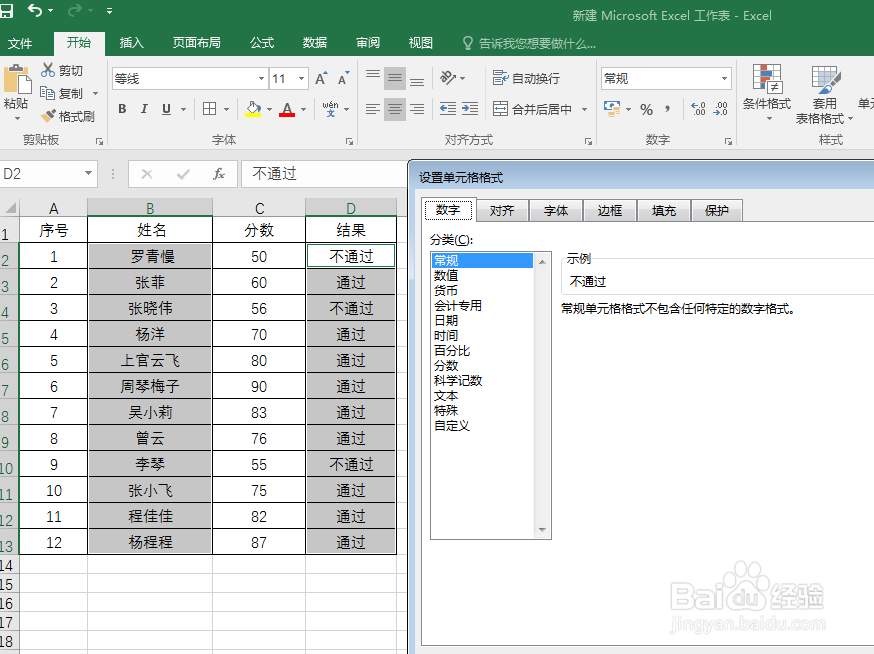
Task: Open the Font group dialog launcher
Action: coord(349,142)
